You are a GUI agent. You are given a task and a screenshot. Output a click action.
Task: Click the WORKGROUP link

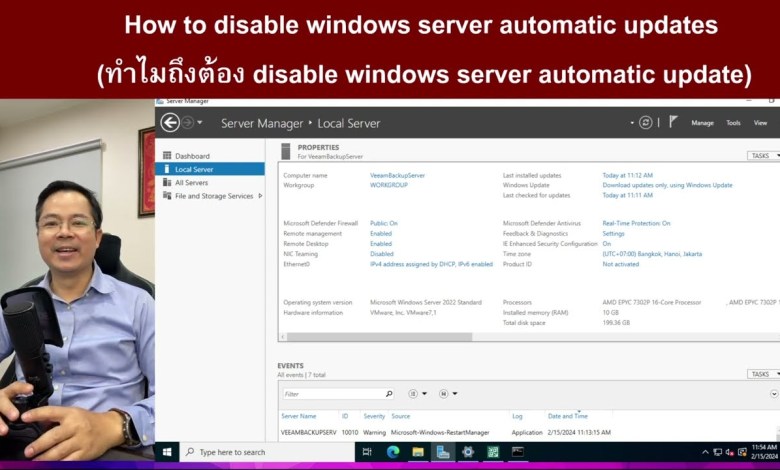pos(389,185)
